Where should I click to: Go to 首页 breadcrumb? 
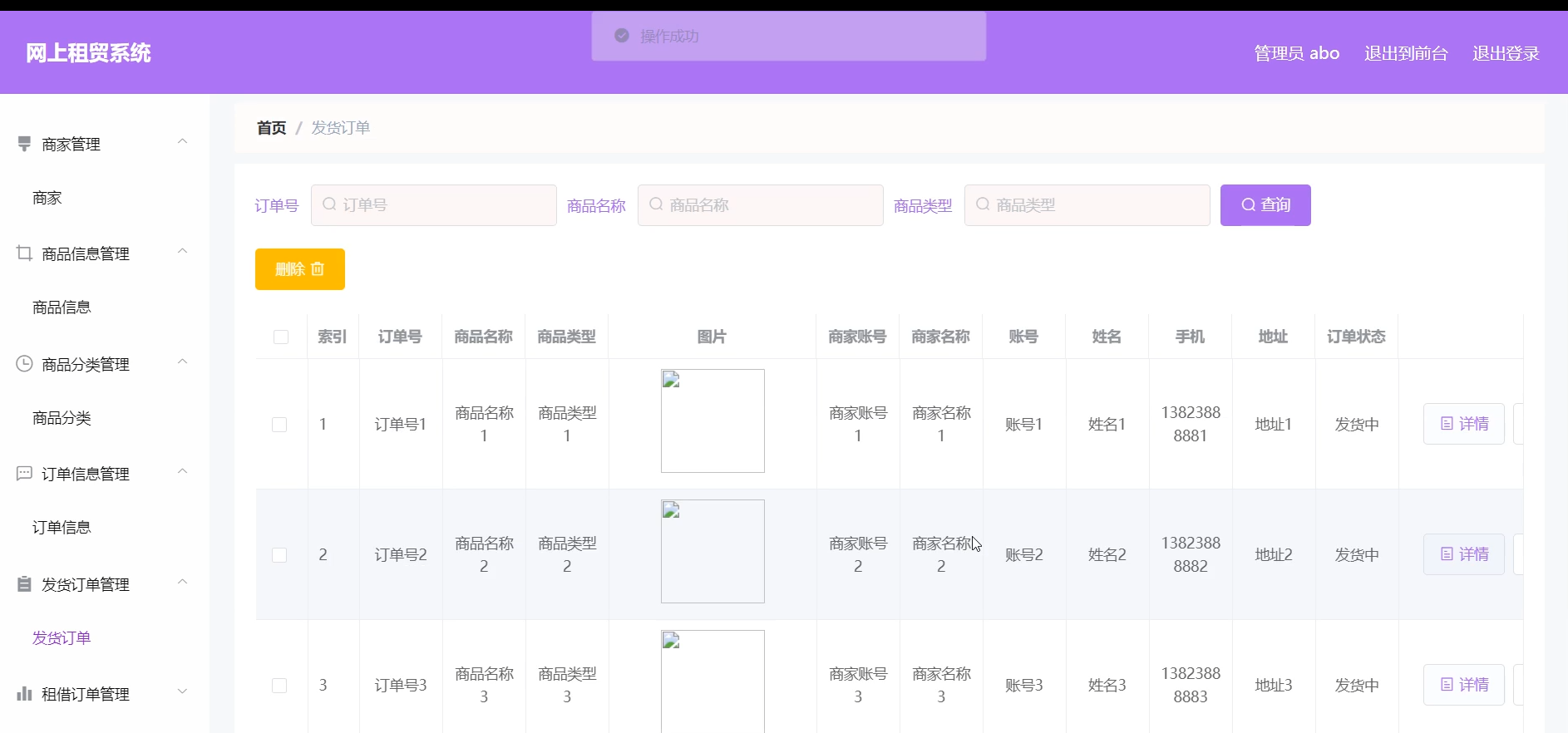[x=271, y=128]
